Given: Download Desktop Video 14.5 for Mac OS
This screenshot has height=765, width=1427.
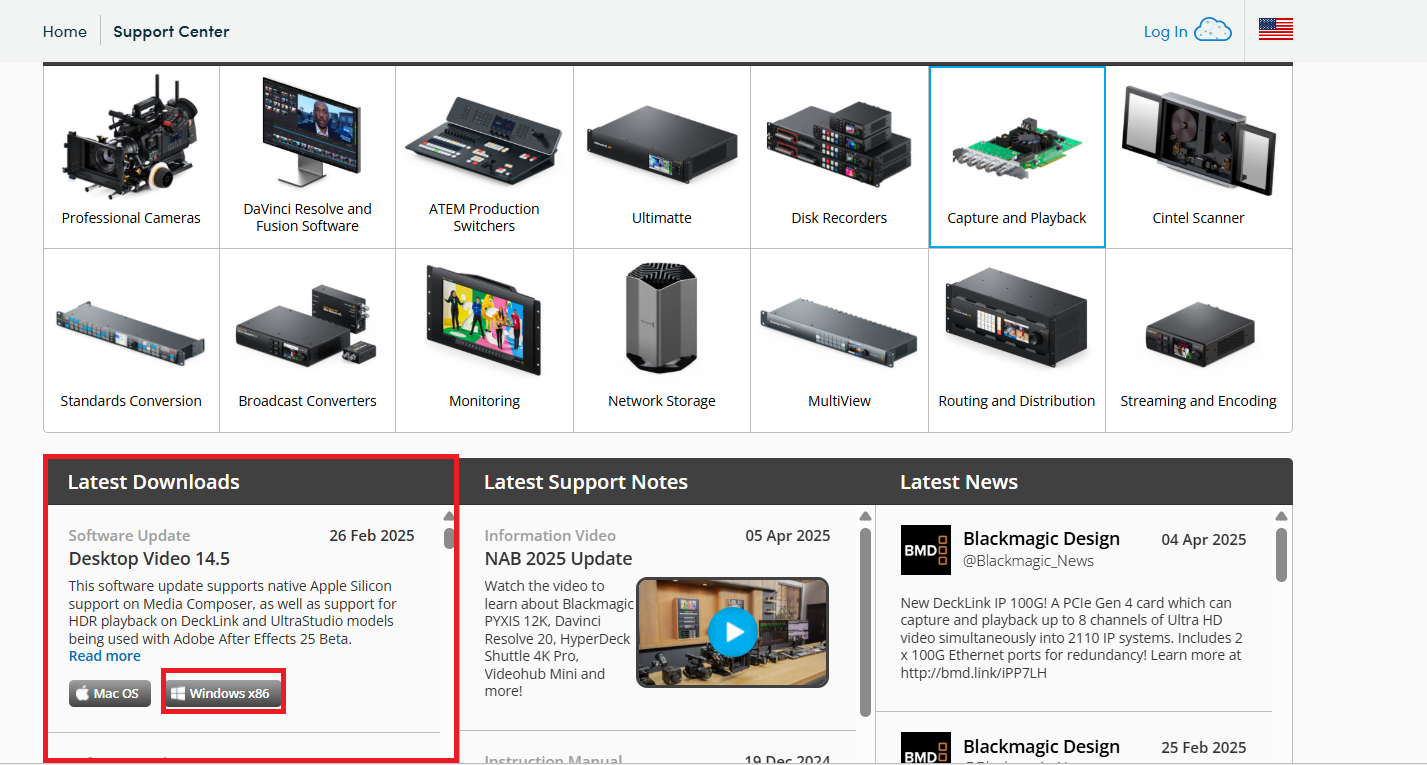Looking at the screenshot, I should pos(109,692).
